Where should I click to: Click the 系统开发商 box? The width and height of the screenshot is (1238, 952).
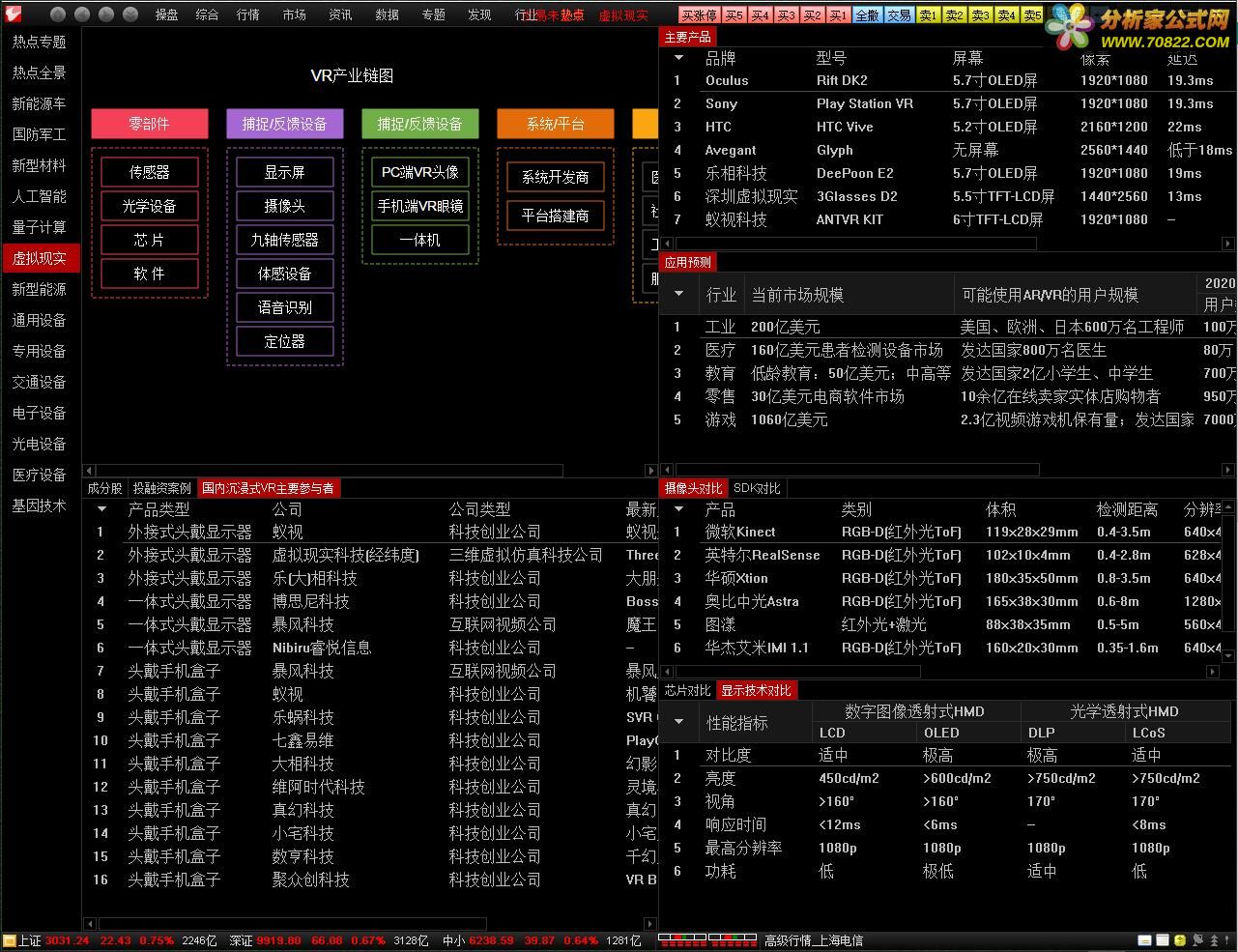[x=556, y=177]
